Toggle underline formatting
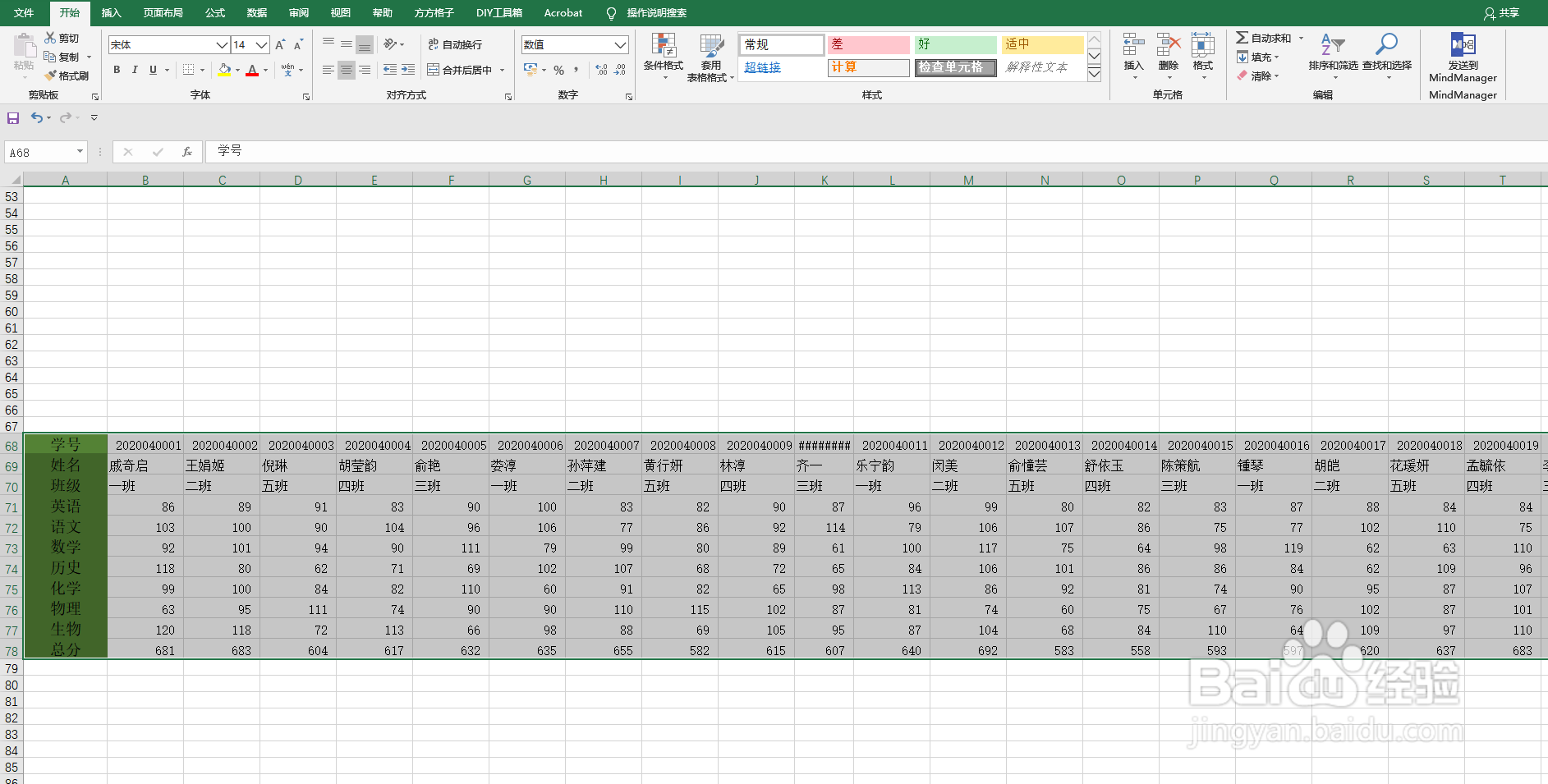This screenshot has width=1548, height=784. point(153,70)
